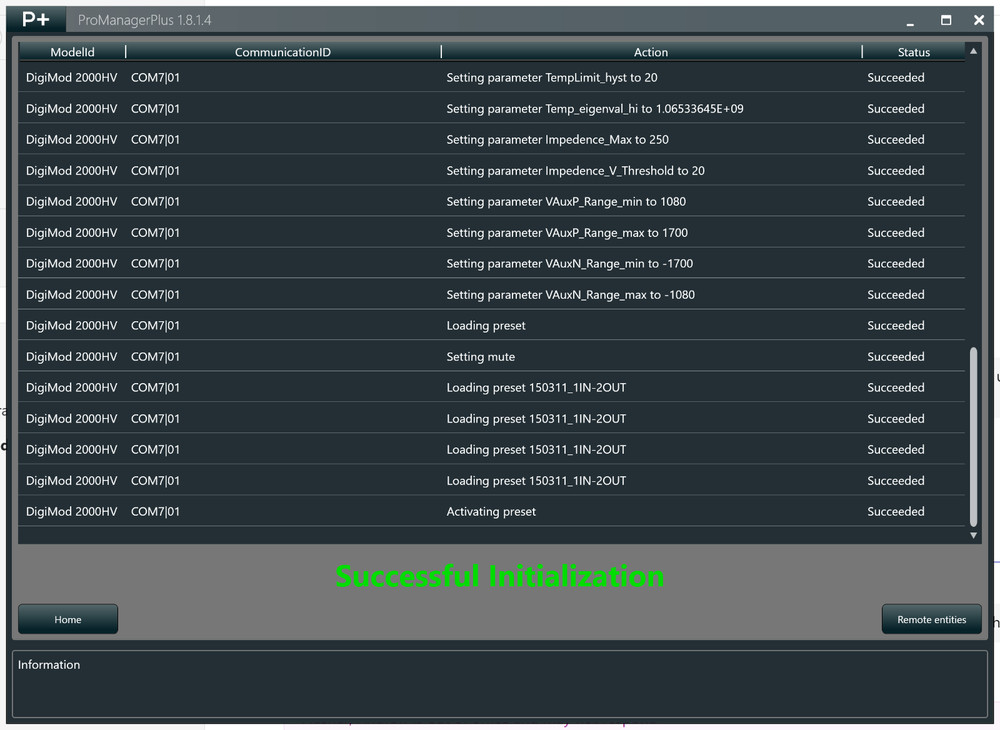
Task: Click the scroll up arrow
Action: (973, 51)
